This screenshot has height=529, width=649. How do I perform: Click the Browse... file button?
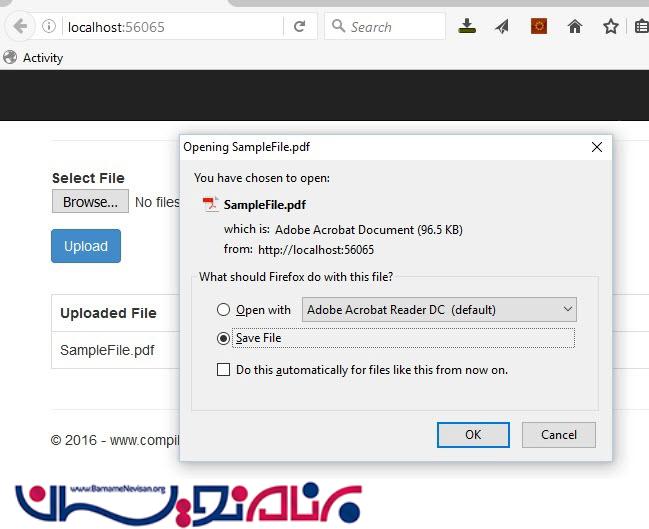click(90, 202)
